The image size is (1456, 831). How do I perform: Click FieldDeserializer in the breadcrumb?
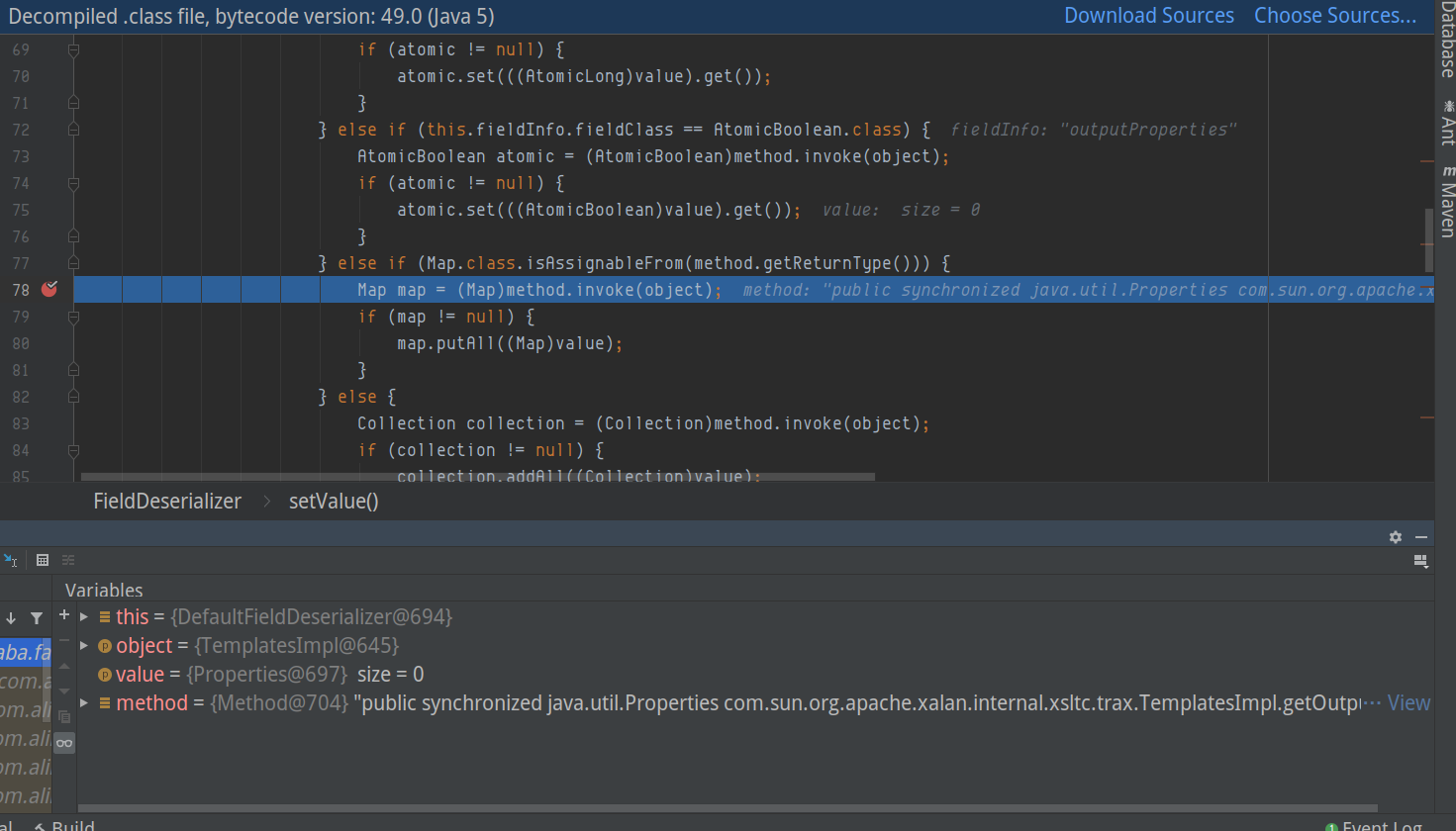[167, 502]
